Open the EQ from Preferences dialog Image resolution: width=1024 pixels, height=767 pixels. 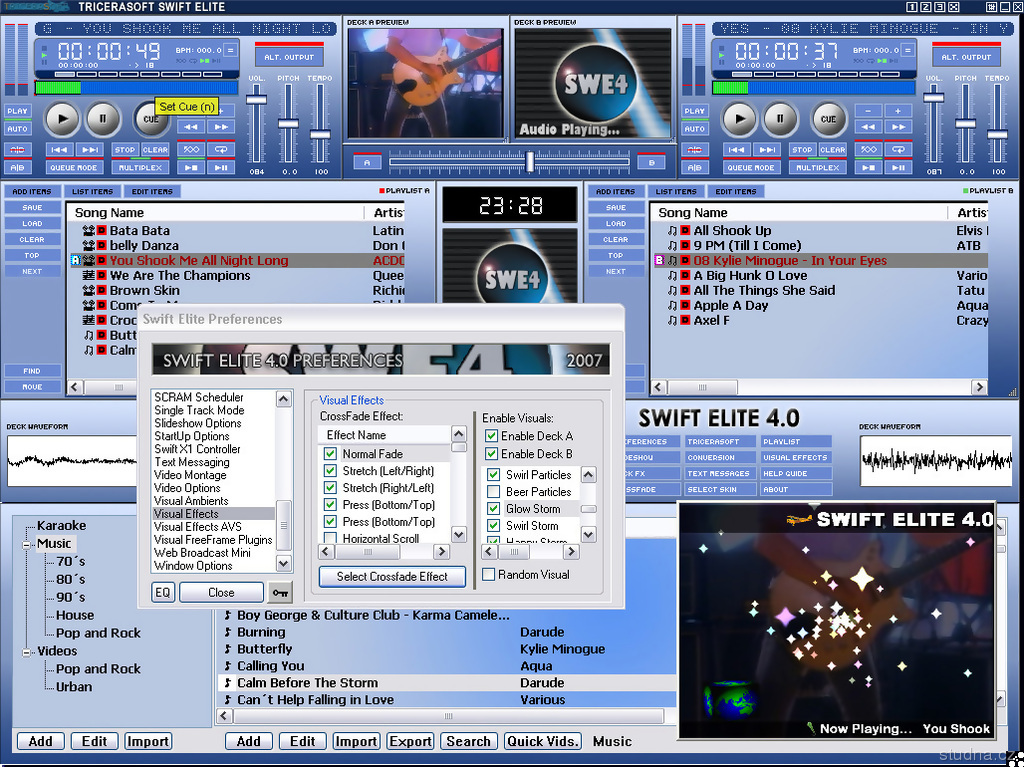pos(163,593)
